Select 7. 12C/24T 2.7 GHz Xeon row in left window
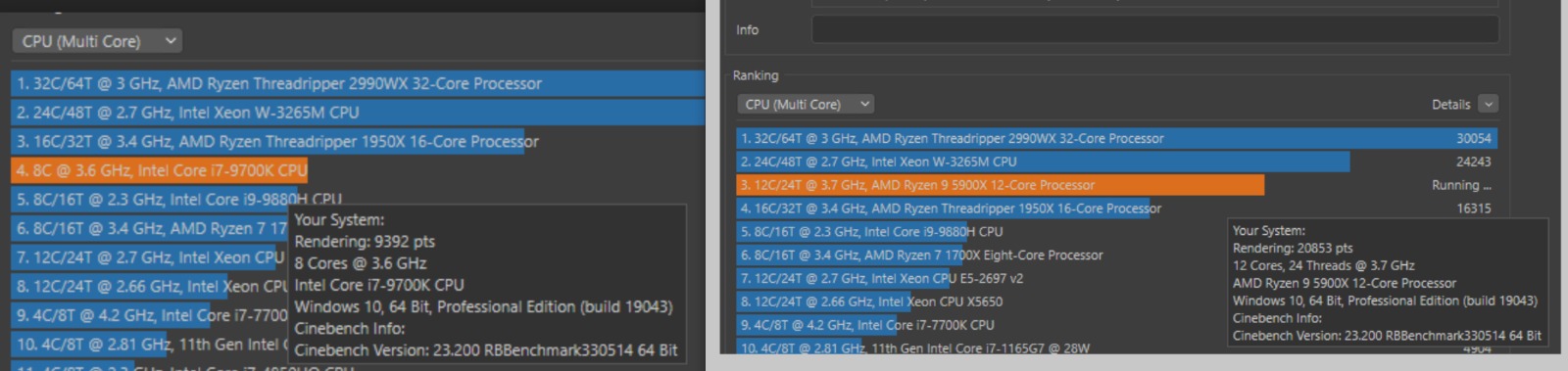The width and height of the screenshot is (1568, 371). click(x=149, y=257)
